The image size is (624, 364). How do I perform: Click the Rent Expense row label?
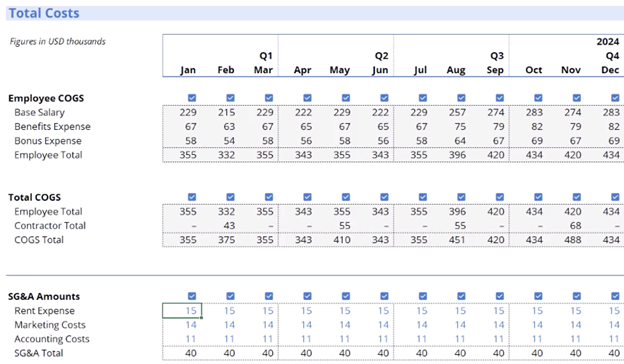pos(45,311)
